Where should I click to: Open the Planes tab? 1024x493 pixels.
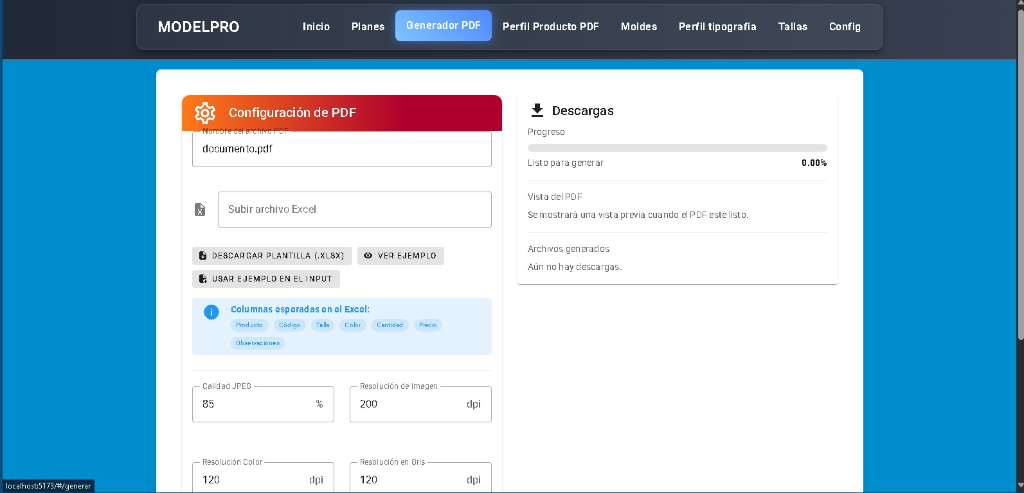368,27
